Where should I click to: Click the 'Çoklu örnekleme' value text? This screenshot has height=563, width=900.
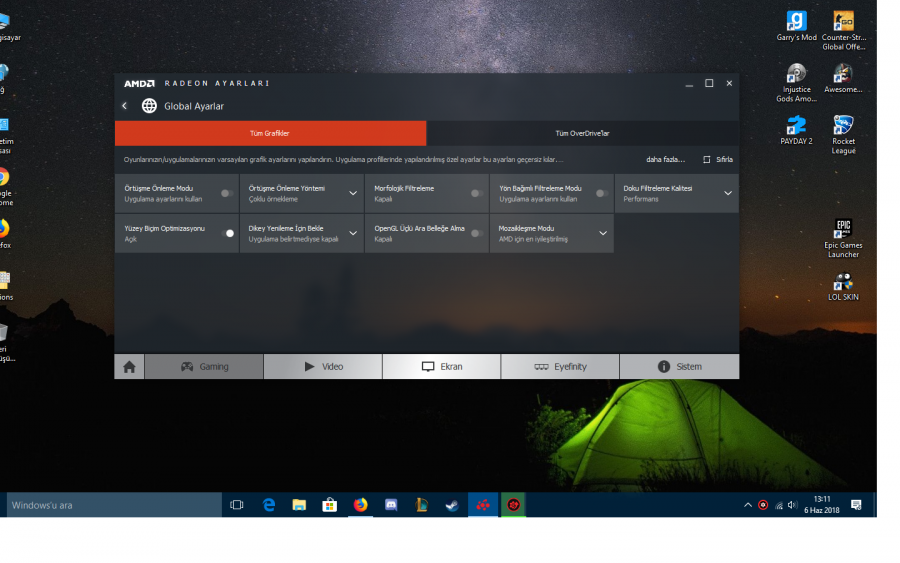click(x=273, y=199)
